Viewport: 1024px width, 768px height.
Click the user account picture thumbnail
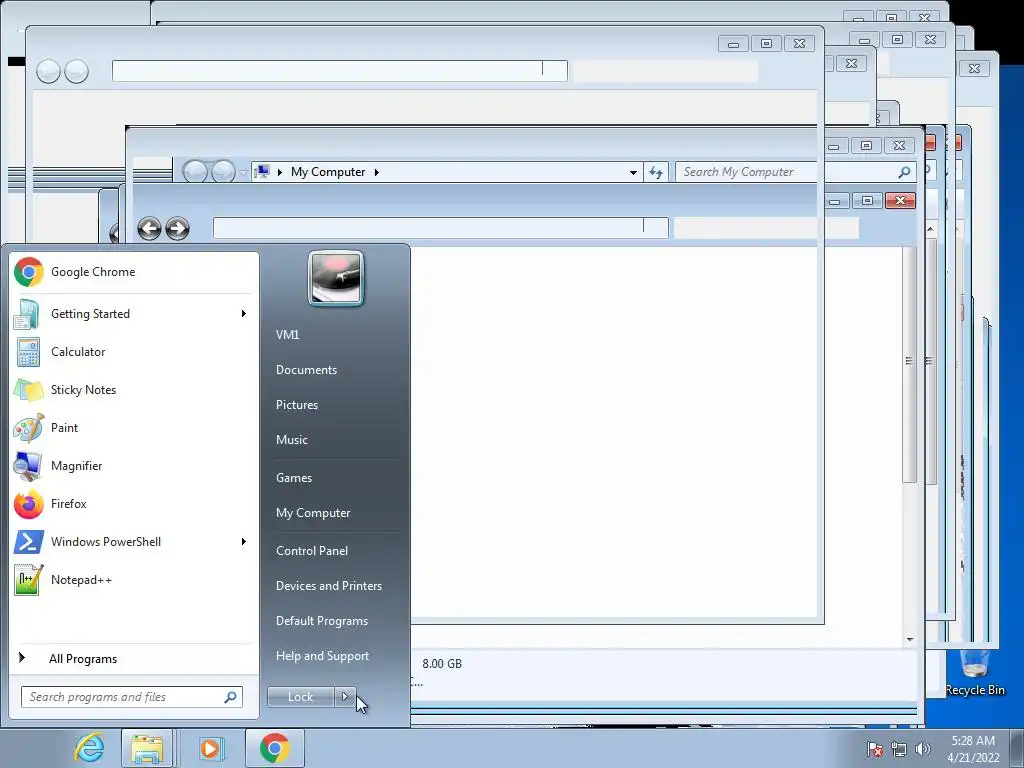pos(336,278)
